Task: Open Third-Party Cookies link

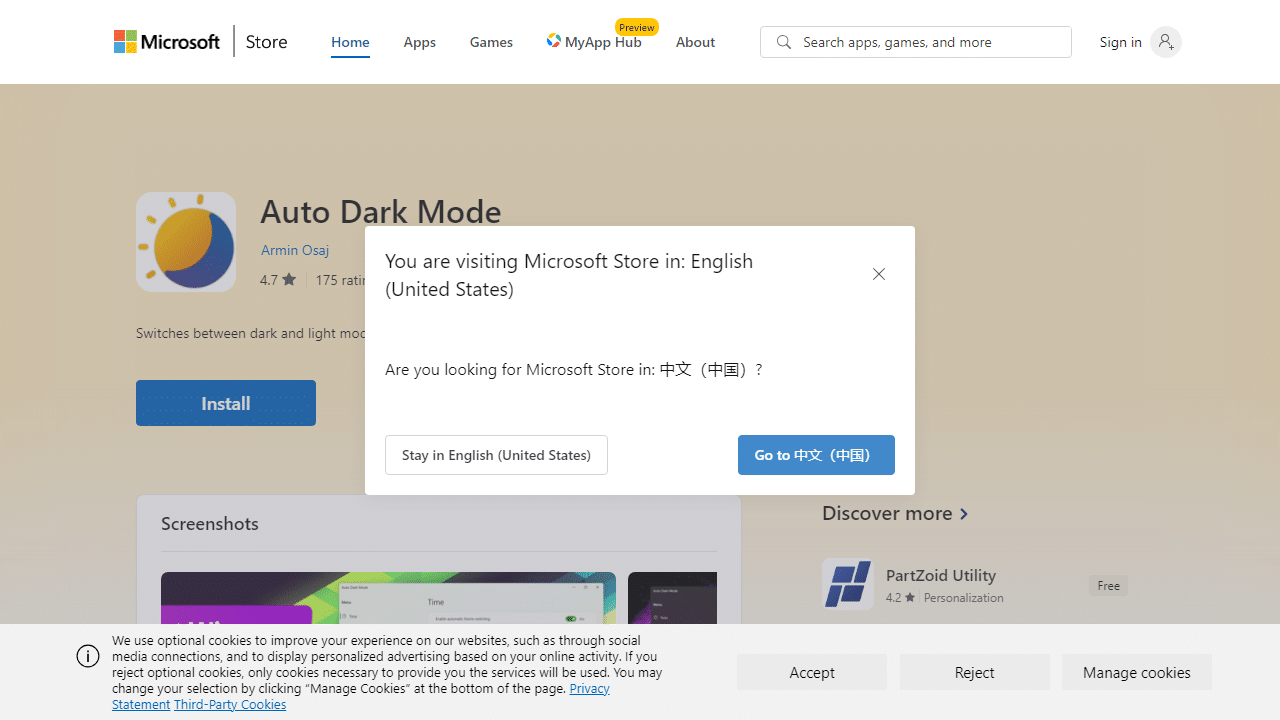Action: click(230, 705)
